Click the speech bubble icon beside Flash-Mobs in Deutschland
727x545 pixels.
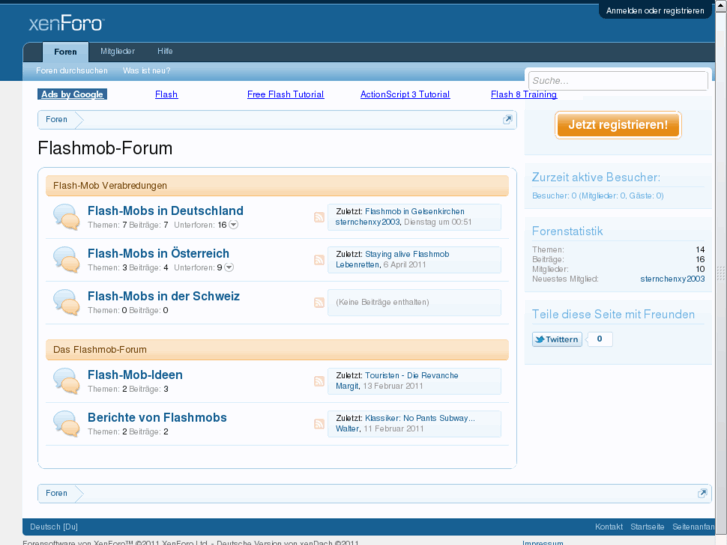coord(66,217)
